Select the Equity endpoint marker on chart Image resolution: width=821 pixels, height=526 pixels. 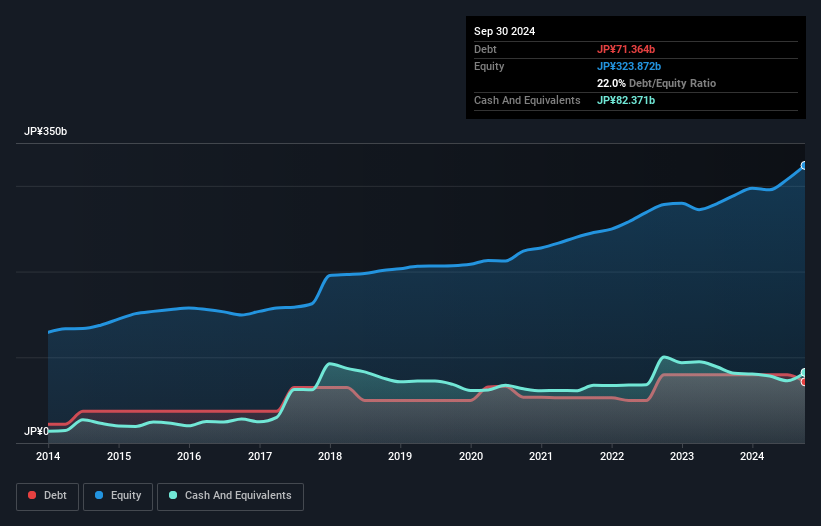(804, 165)
